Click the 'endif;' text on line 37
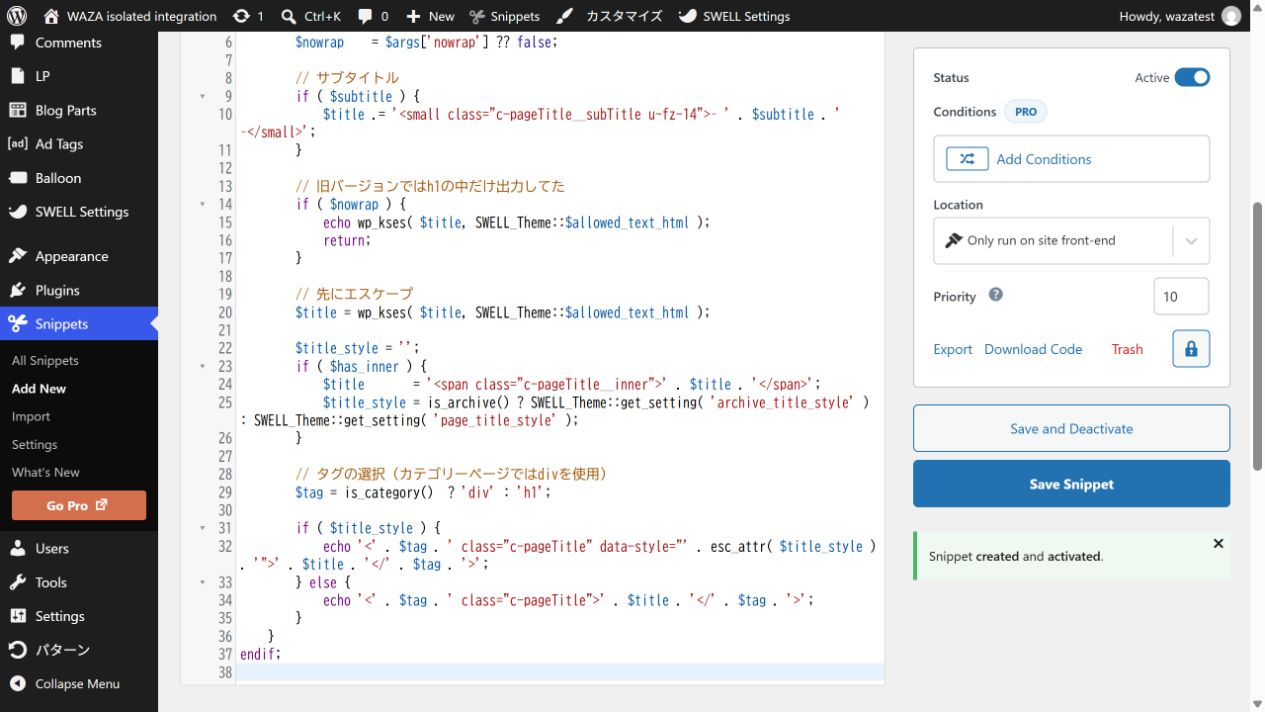1265x712 pixels. 261,654
